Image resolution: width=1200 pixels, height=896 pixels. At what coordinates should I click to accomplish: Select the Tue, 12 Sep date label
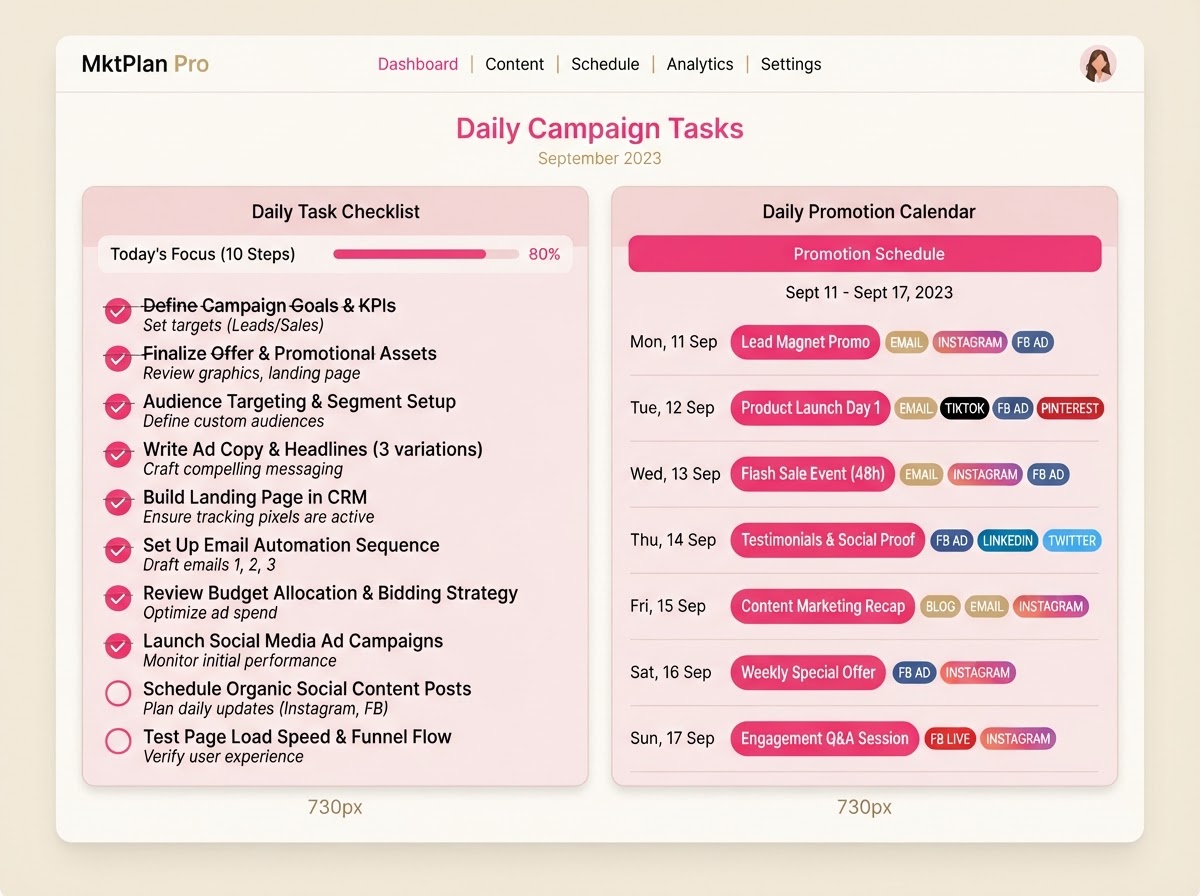672,408
